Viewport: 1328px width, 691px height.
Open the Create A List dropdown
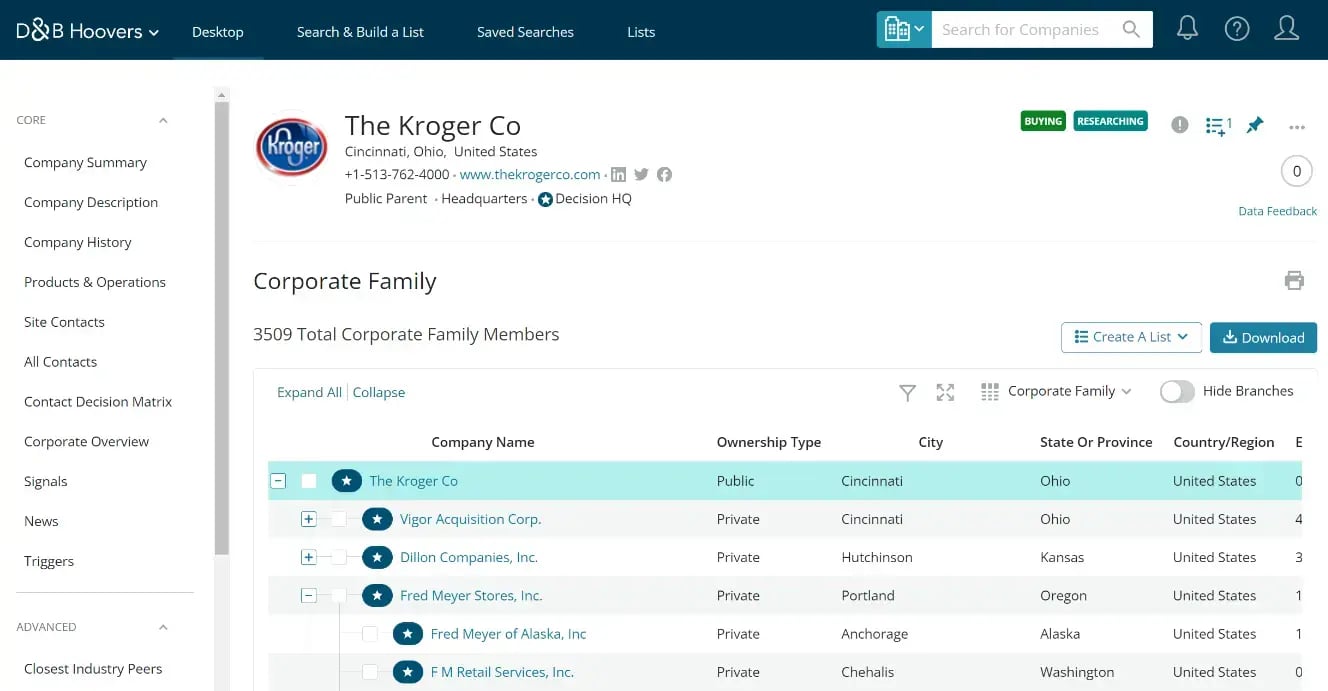[1131, 337]
